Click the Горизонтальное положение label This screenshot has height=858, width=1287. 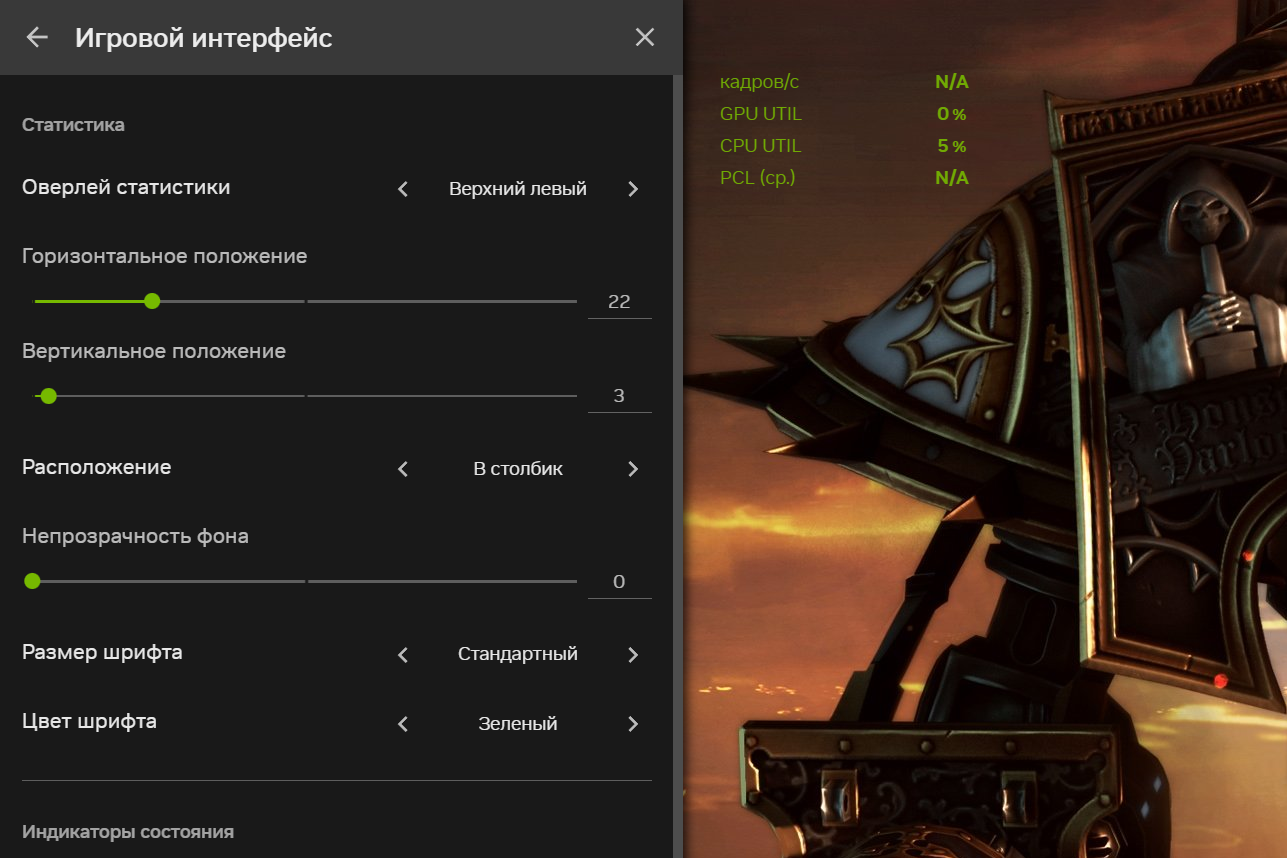pos(164,256)
